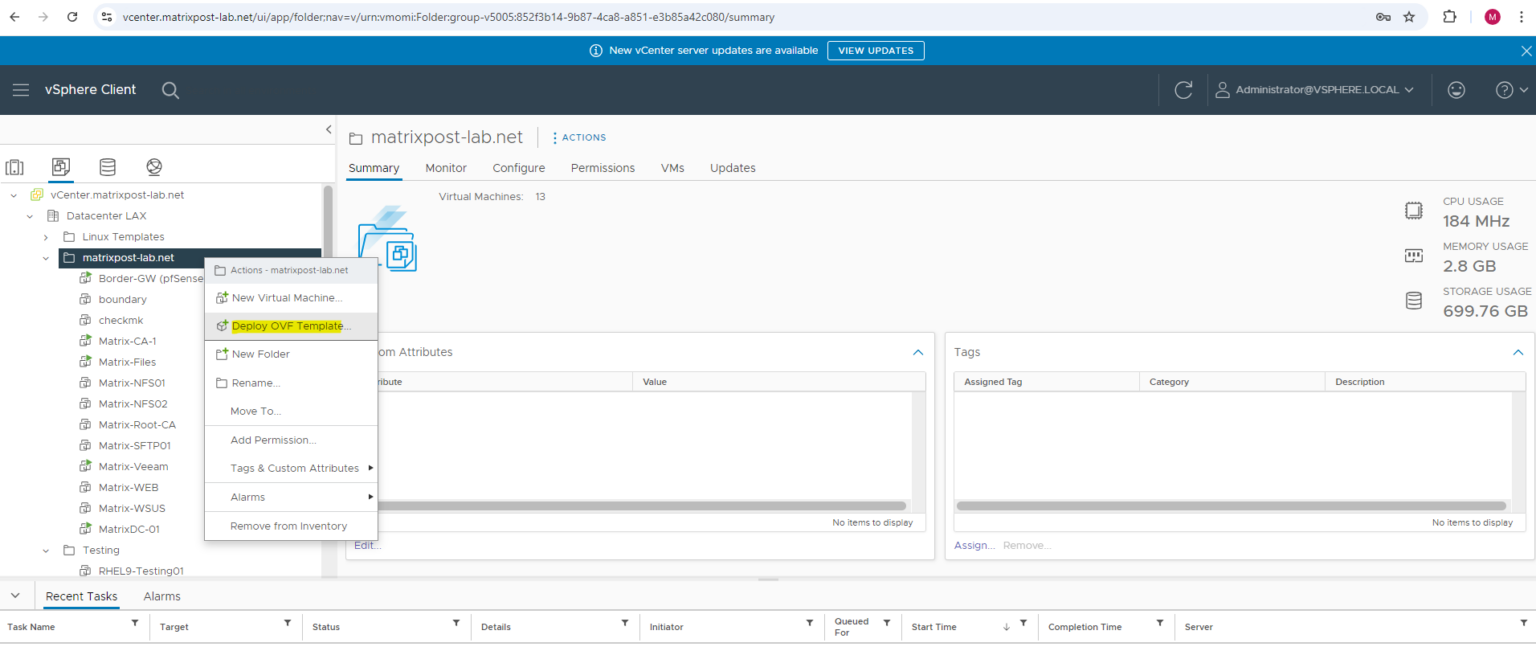
Task: Open the Administrator@VSPHERE.LOCAL account dropdown
Action: (1315, 89)
